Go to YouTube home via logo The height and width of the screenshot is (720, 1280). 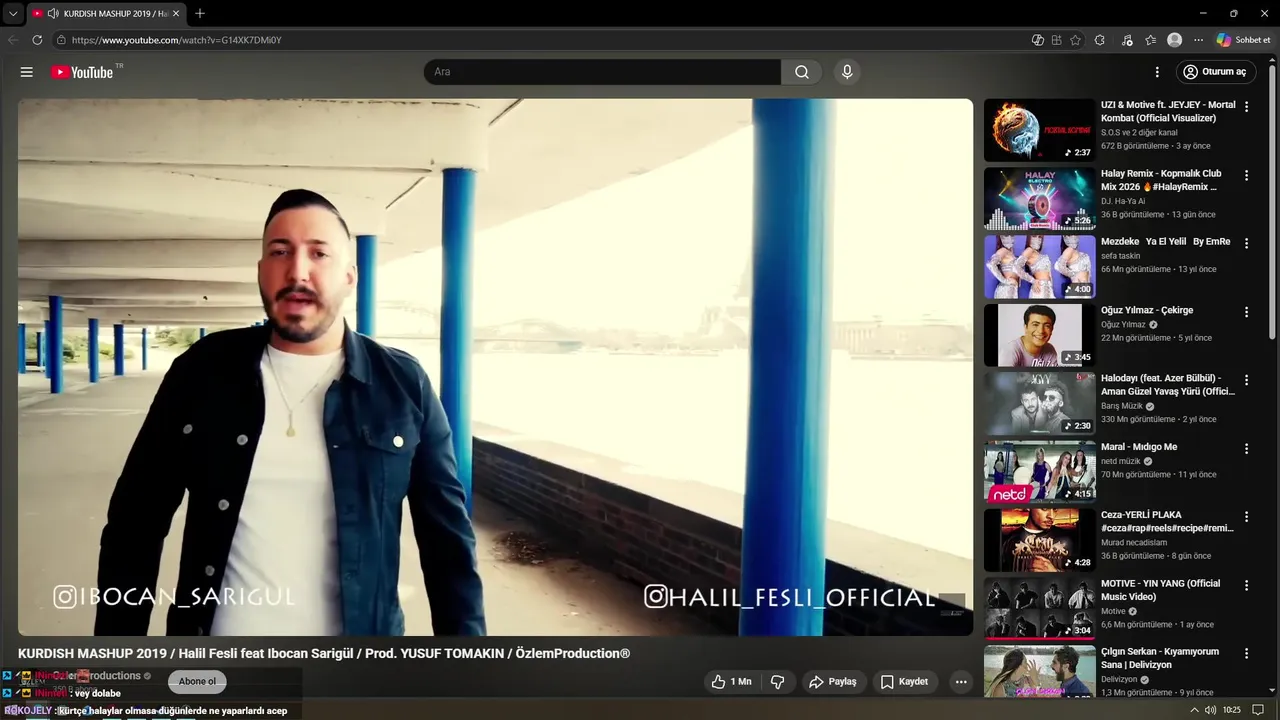click(82, 72)
